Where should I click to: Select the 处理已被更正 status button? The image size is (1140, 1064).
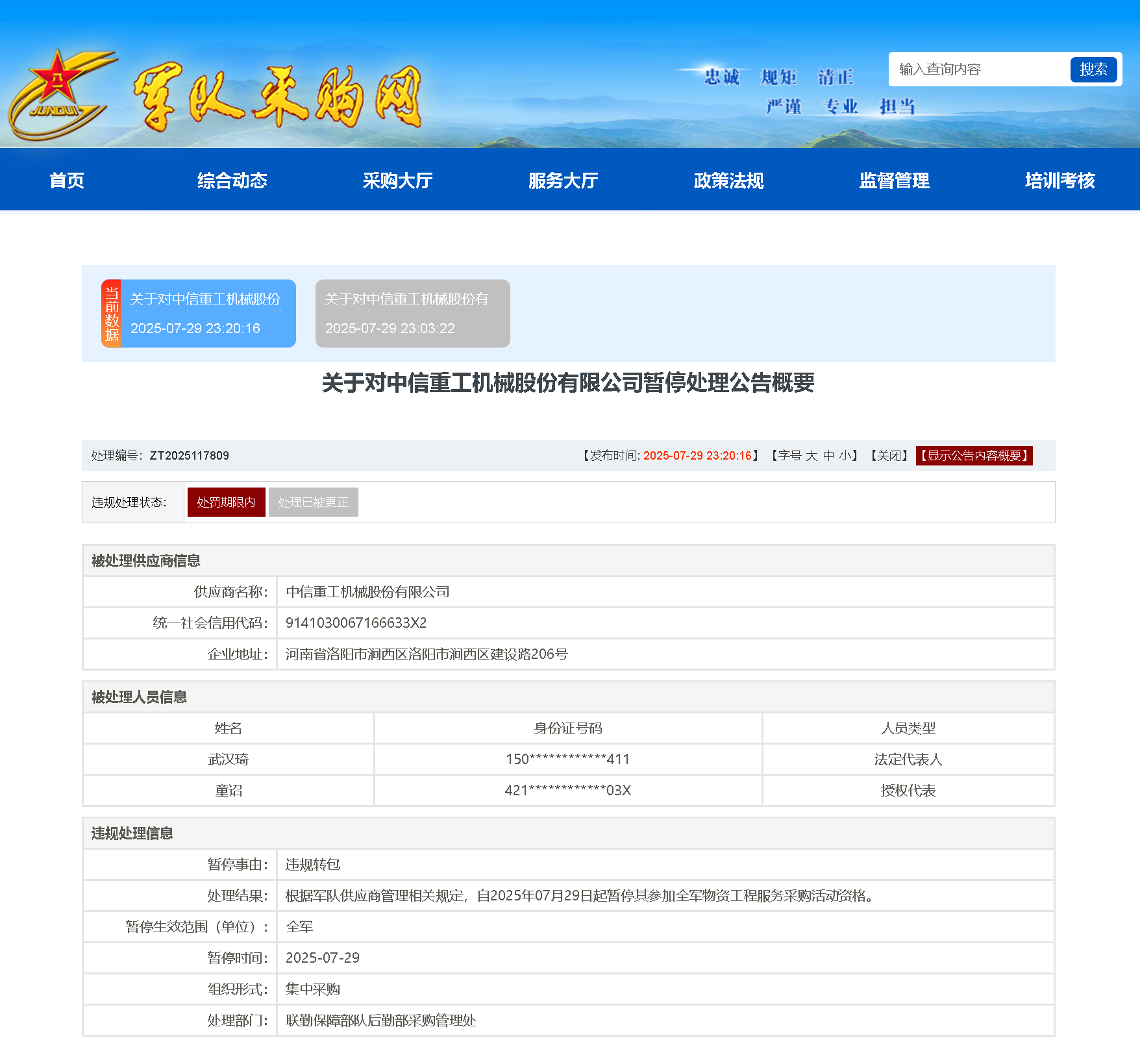coord(314,502)
